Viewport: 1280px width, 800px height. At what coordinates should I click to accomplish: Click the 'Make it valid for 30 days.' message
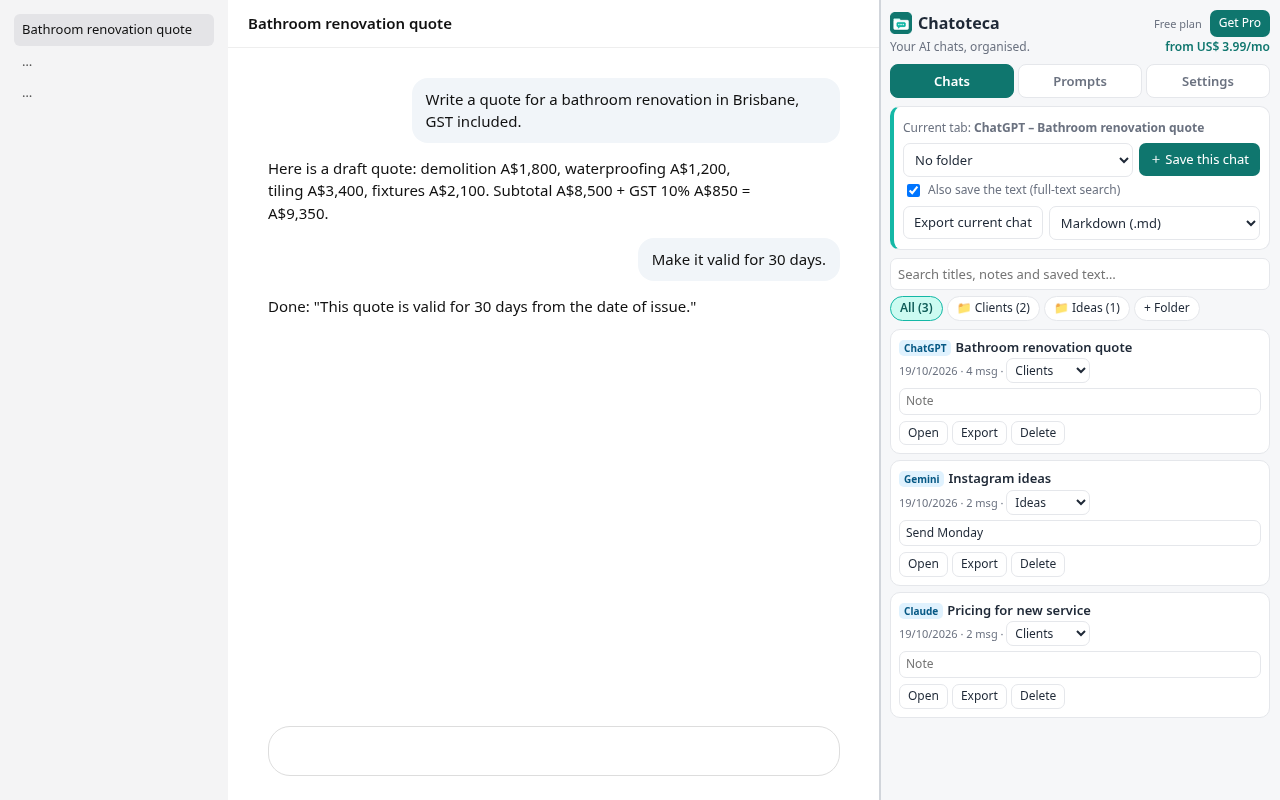[739, 260]
